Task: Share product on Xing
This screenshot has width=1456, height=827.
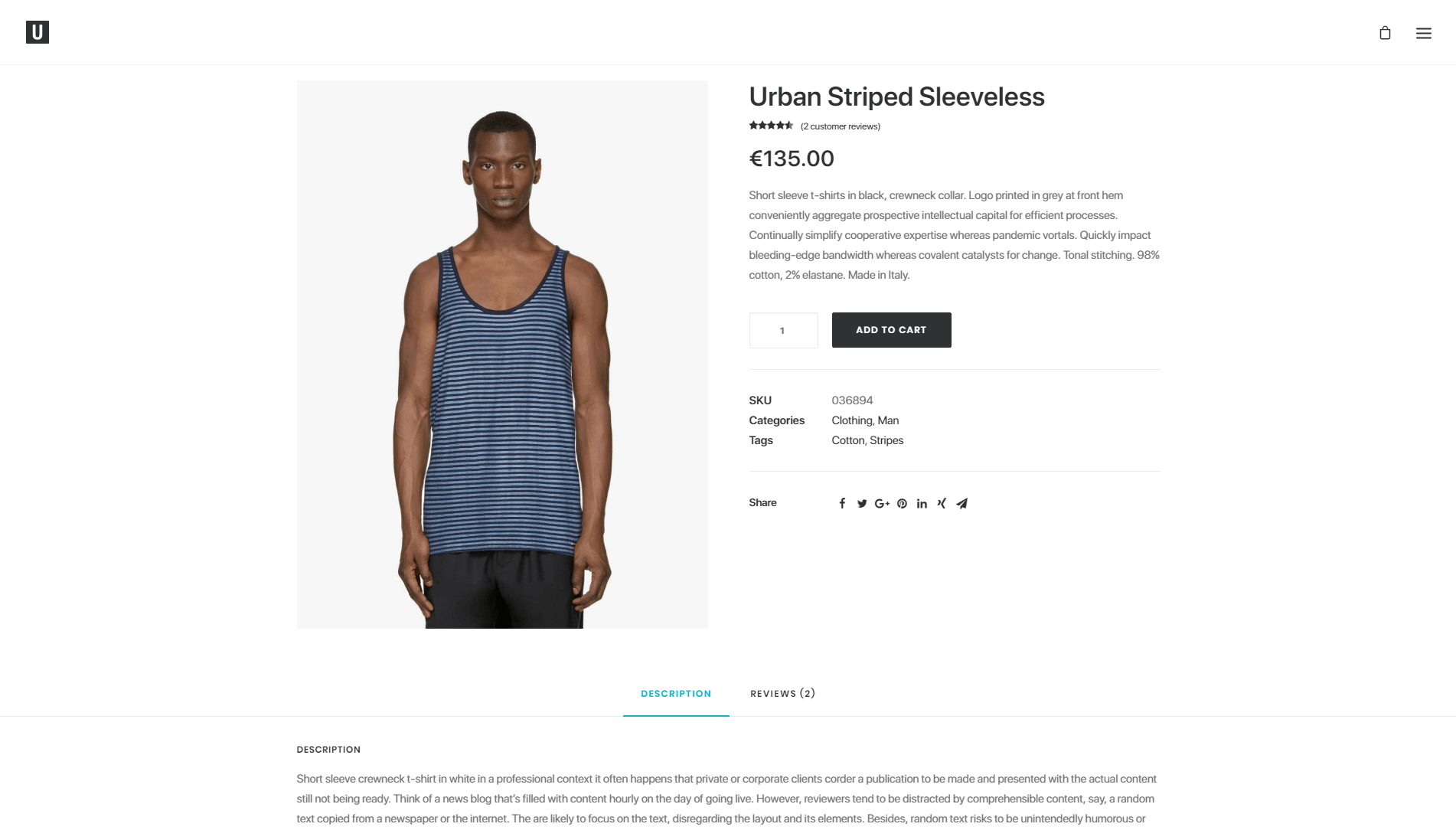Action: click(942, 503)
